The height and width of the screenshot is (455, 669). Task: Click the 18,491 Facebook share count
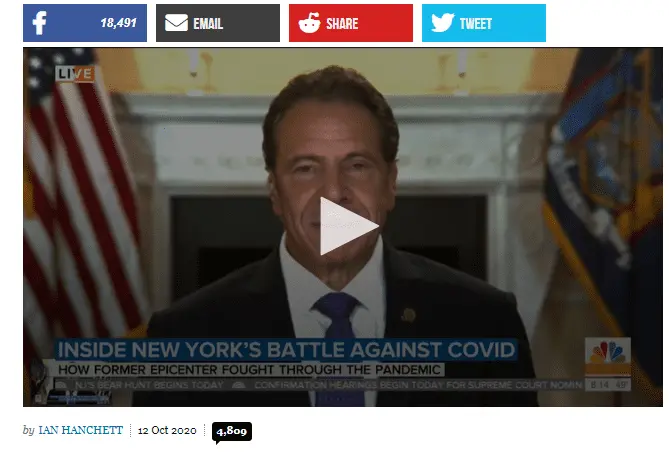(119, 23)
